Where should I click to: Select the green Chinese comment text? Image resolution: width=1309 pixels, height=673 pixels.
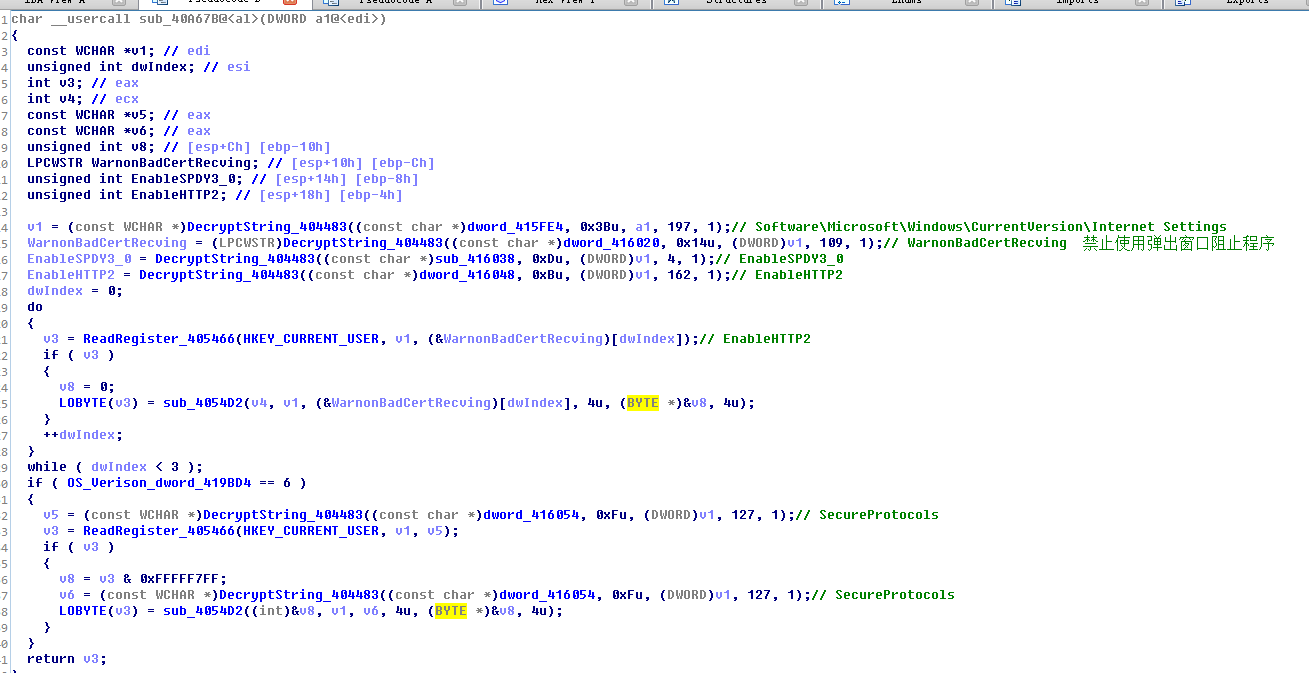1178,243
